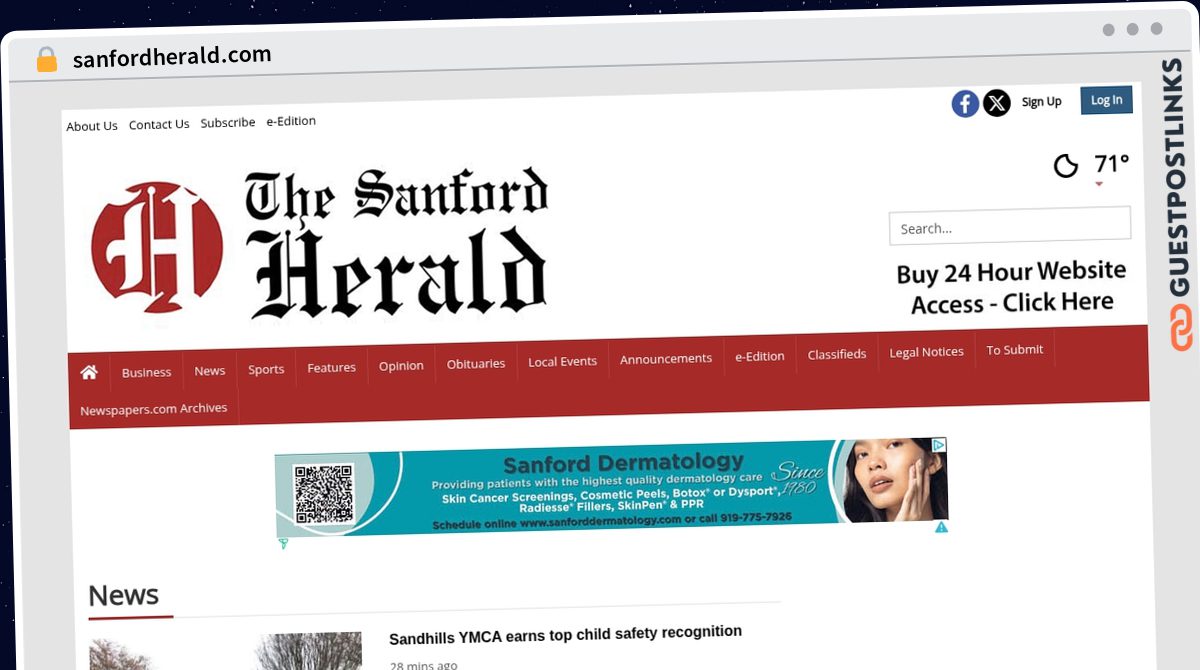Open Local Events in nav bar
1200x670 pixels.
563,361
